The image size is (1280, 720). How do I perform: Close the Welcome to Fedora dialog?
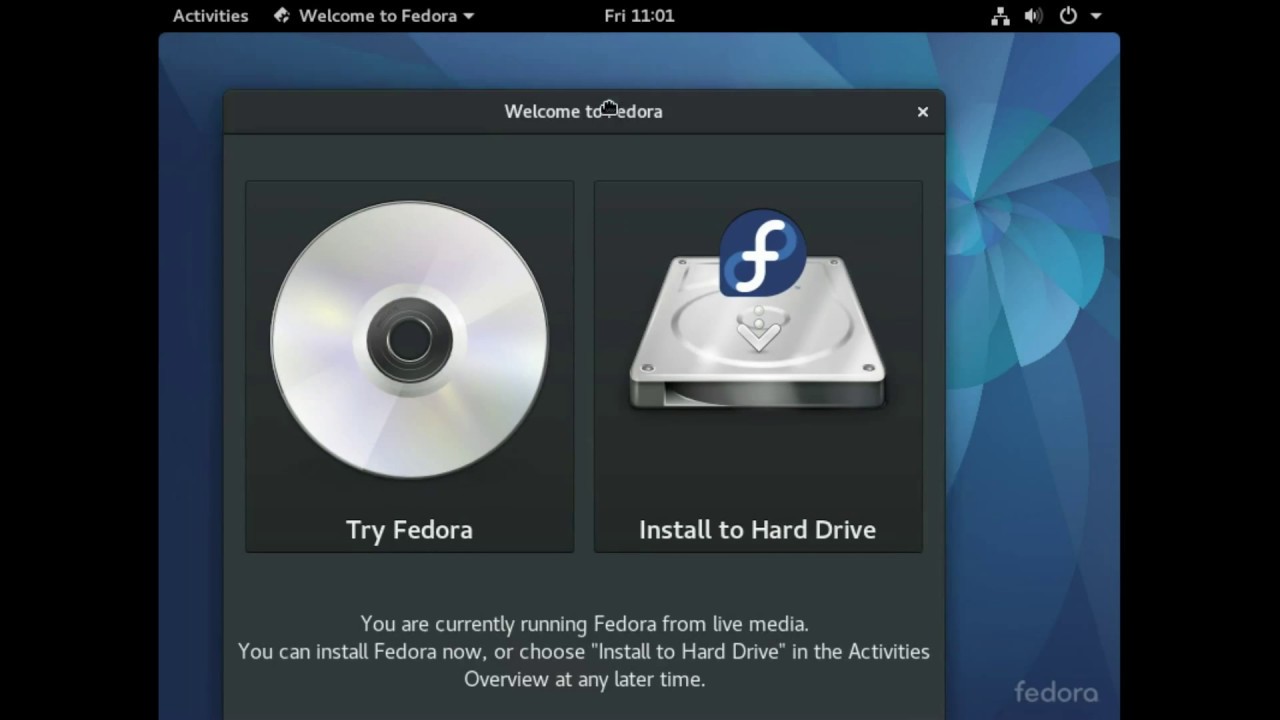point(923,112)
